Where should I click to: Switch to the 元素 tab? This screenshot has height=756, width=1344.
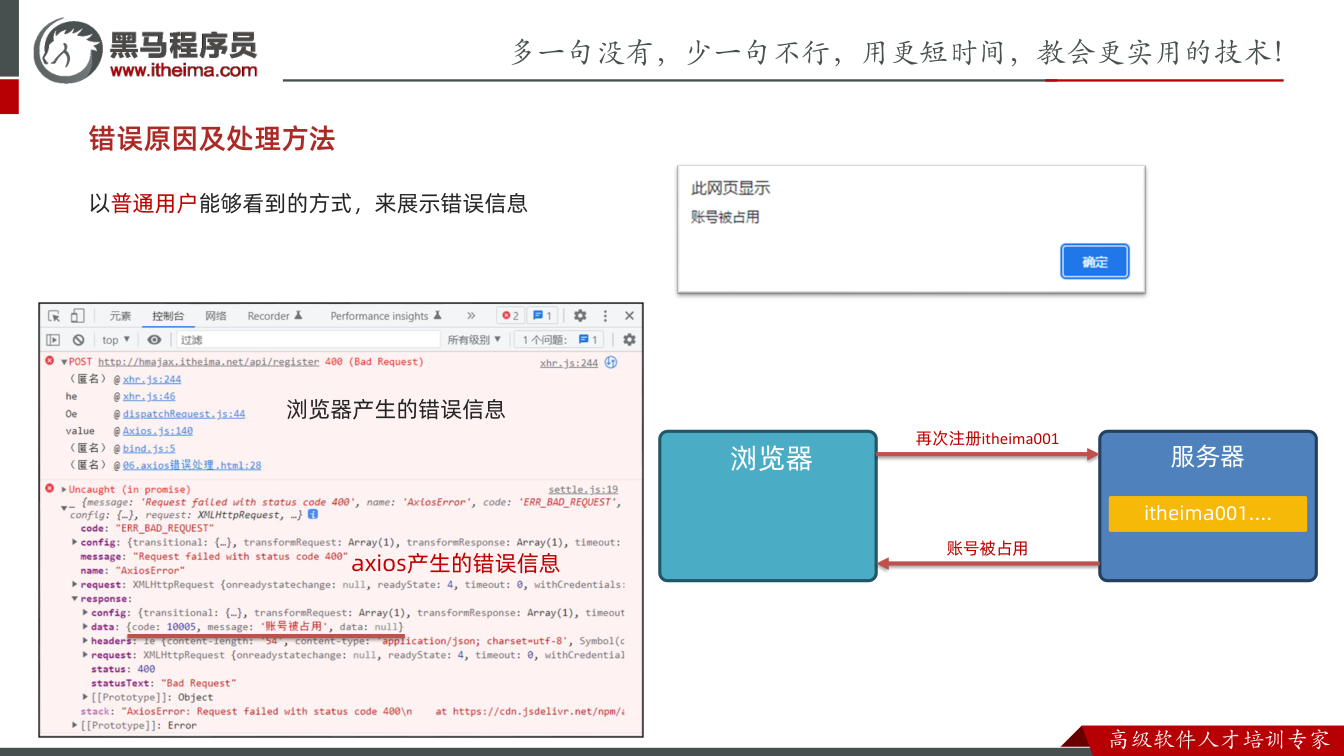[x=120, y=316]
